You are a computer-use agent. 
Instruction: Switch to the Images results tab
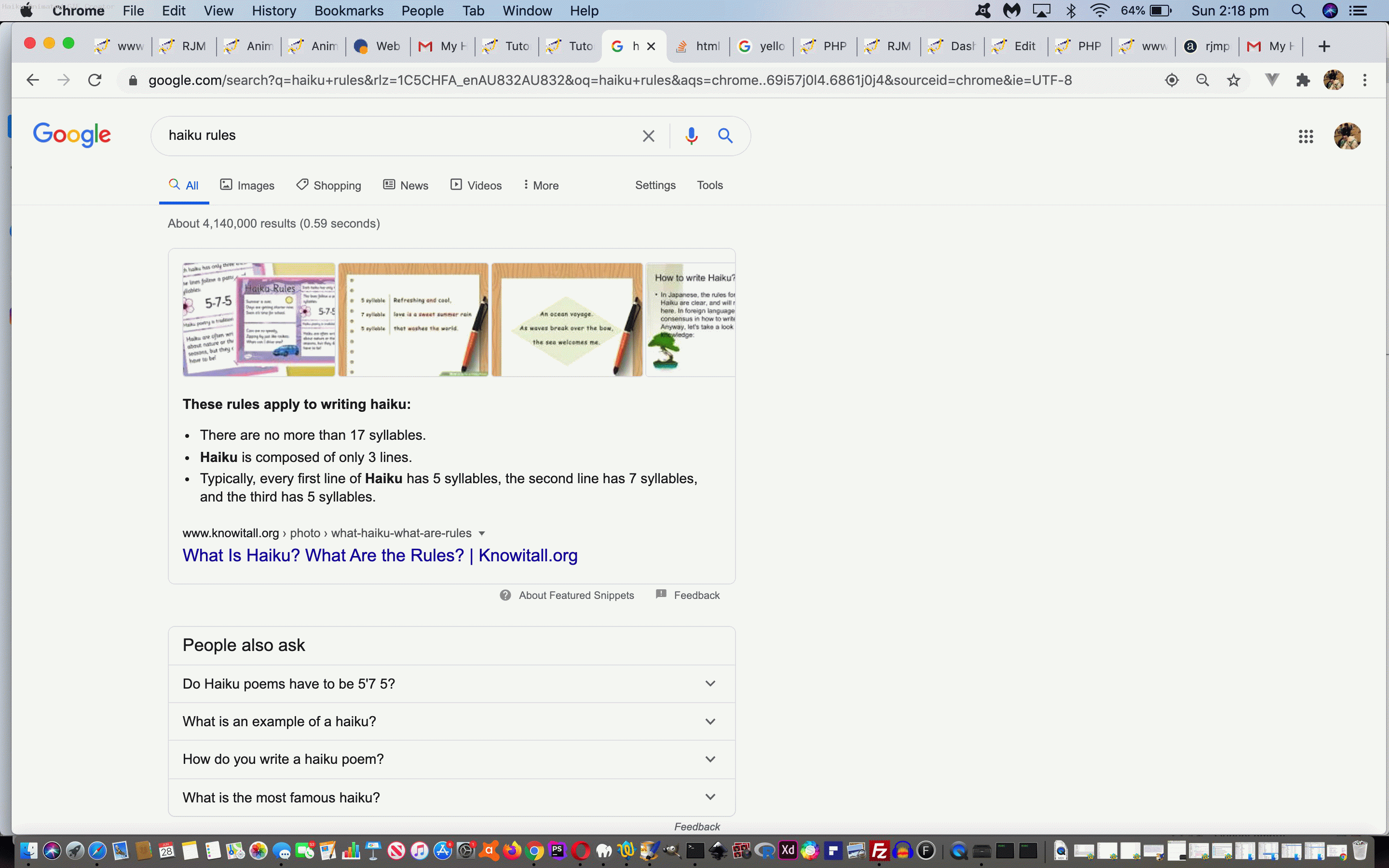(x=247, y=186)
